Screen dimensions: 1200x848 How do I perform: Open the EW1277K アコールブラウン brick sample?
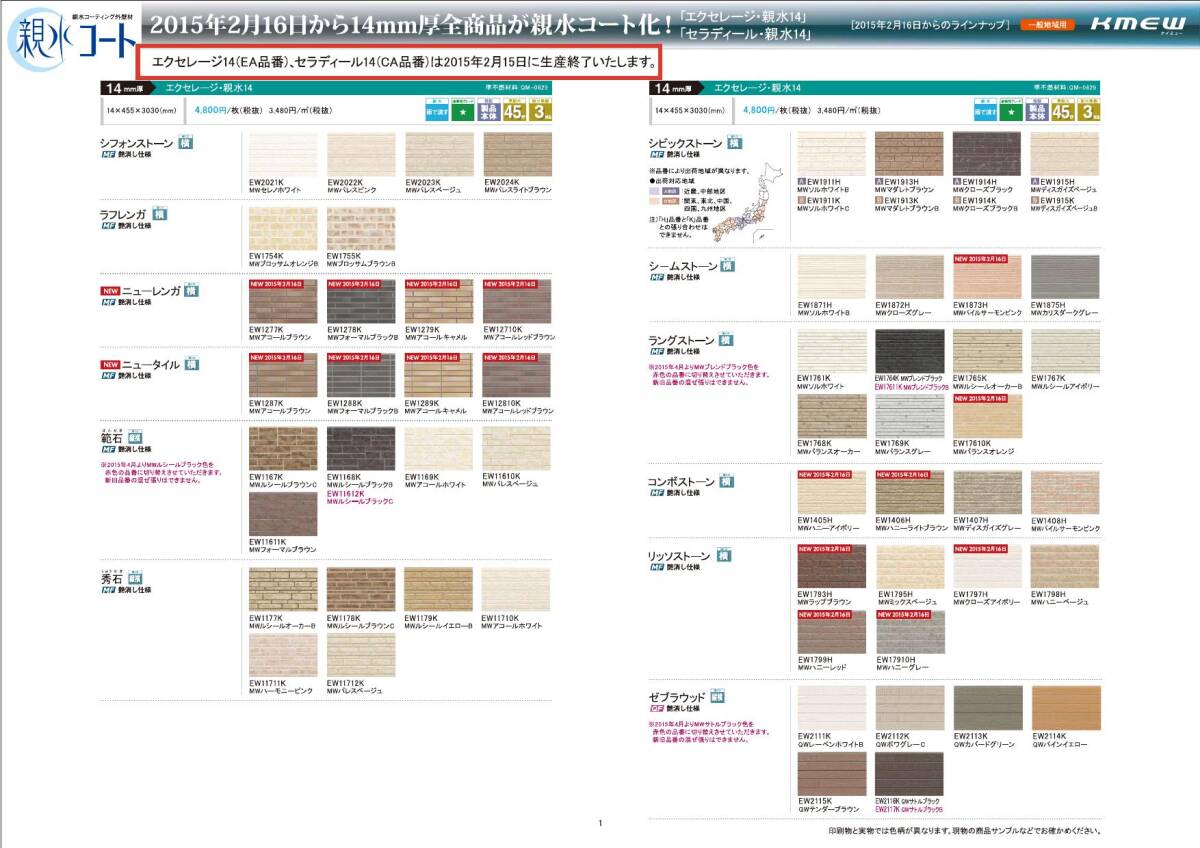[283, 302]
